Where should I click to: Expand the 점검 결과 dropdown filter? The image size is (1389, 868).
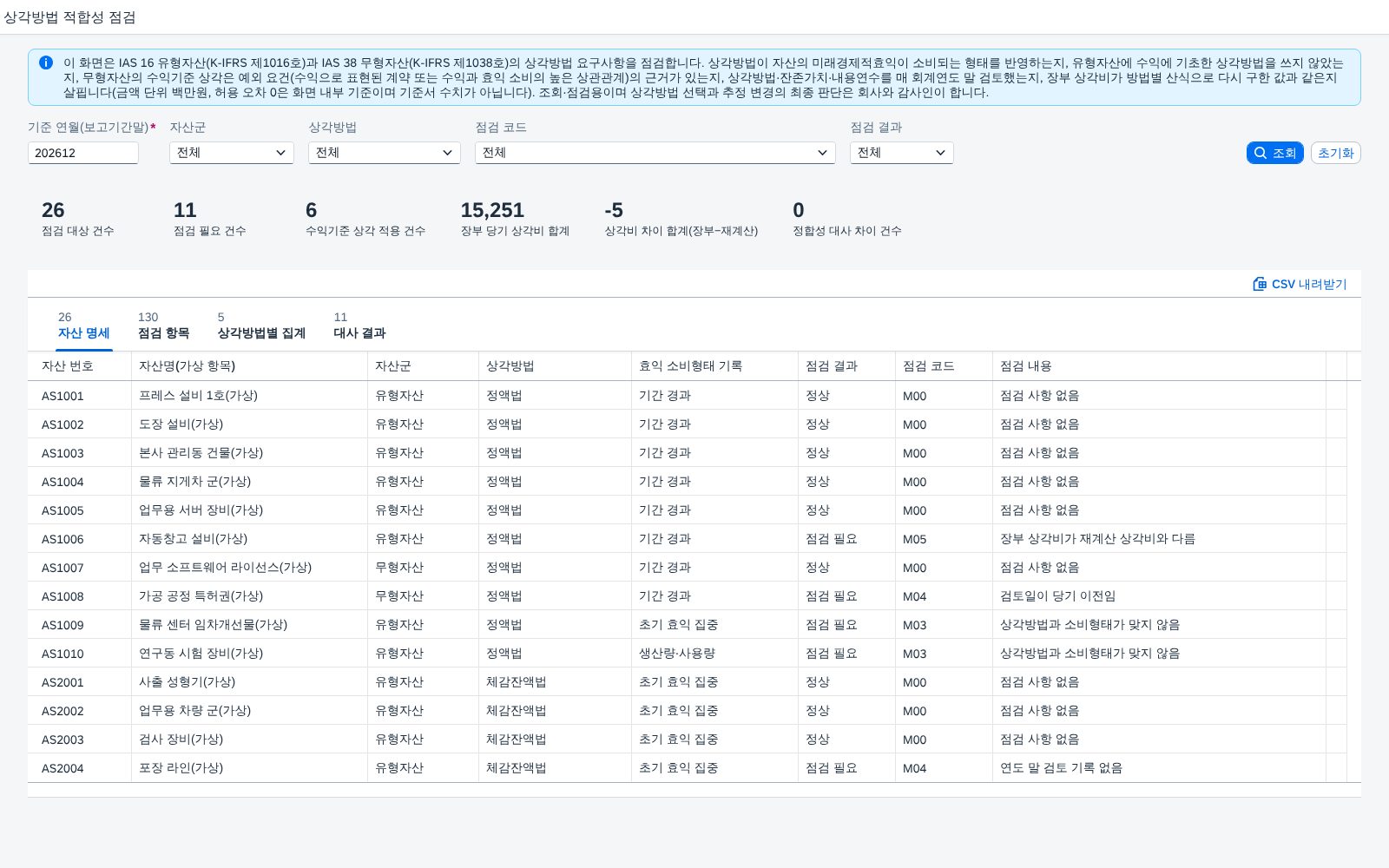coord(902,153)
